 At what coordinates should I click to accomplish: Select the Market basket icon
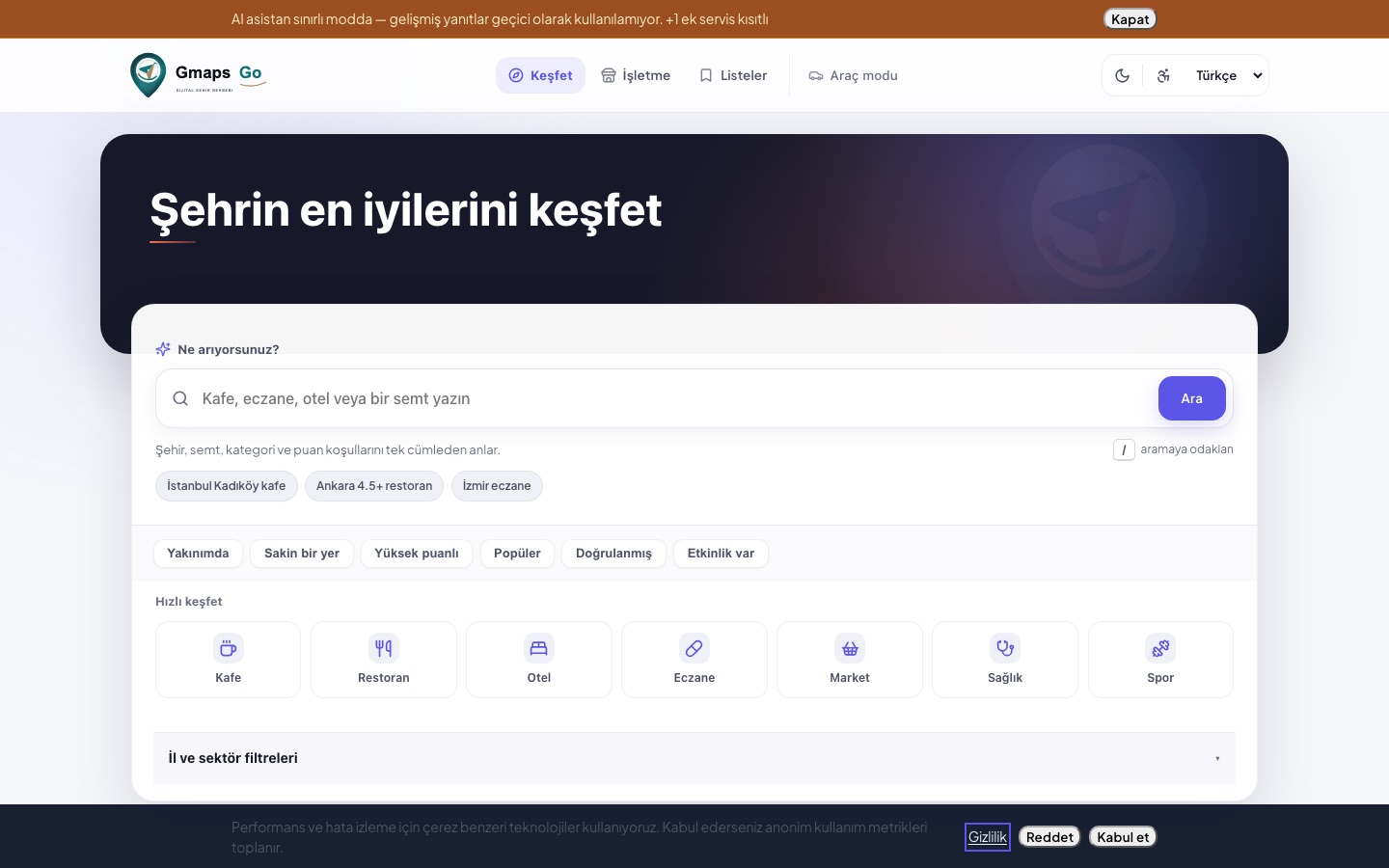tap(850, 648)
